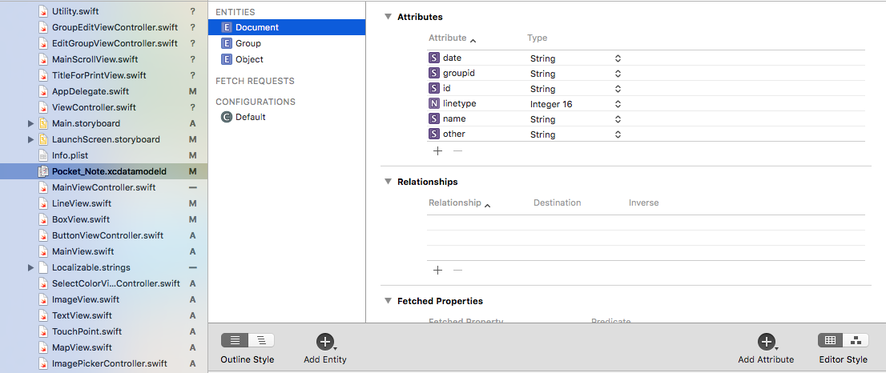
Task: Switch Editor Style to table view
Action: pyautogui.click(x=830, y=340)
